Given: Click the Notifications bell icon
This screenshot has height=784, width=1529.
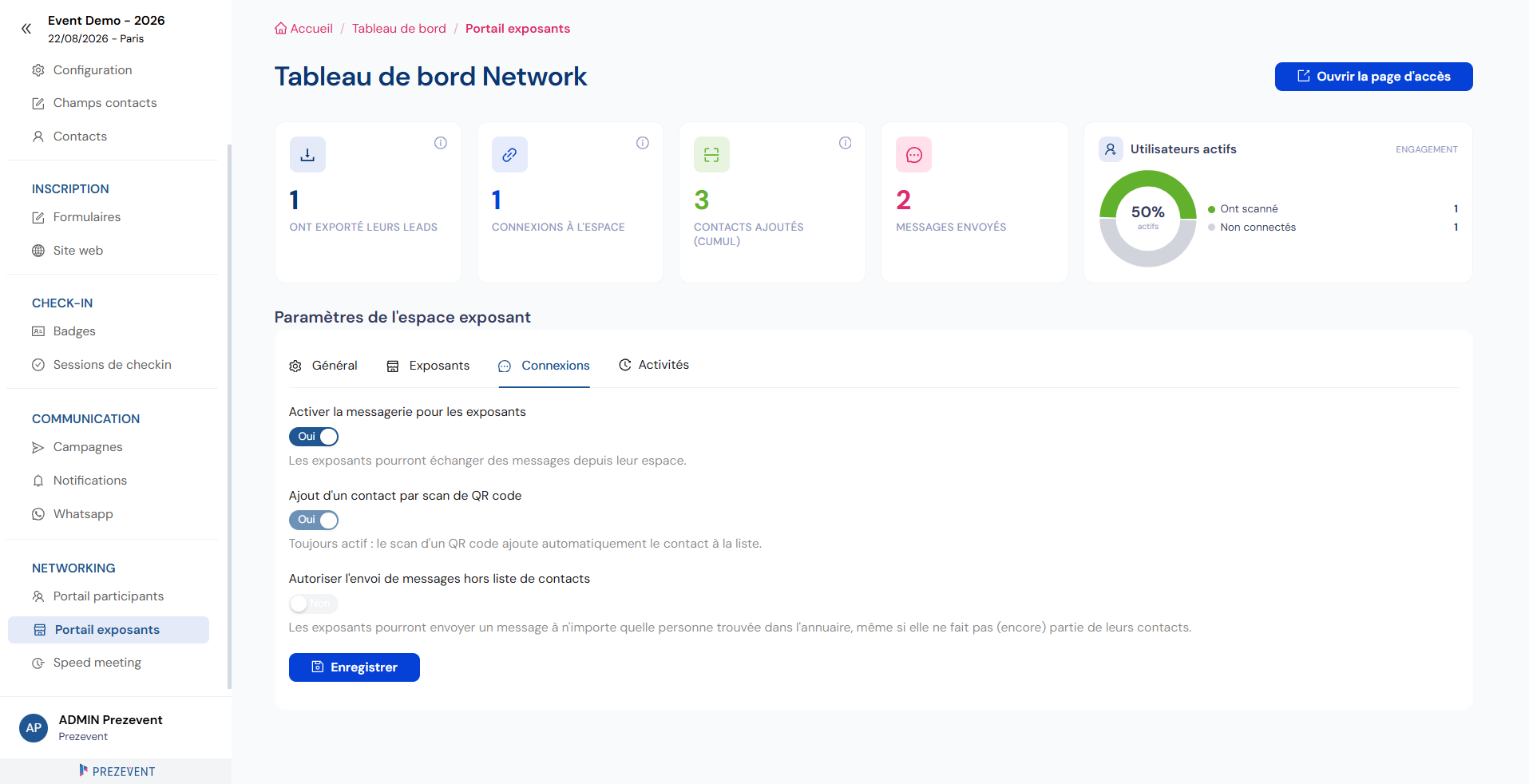Looking at the screenshot, I should [38, 481].
